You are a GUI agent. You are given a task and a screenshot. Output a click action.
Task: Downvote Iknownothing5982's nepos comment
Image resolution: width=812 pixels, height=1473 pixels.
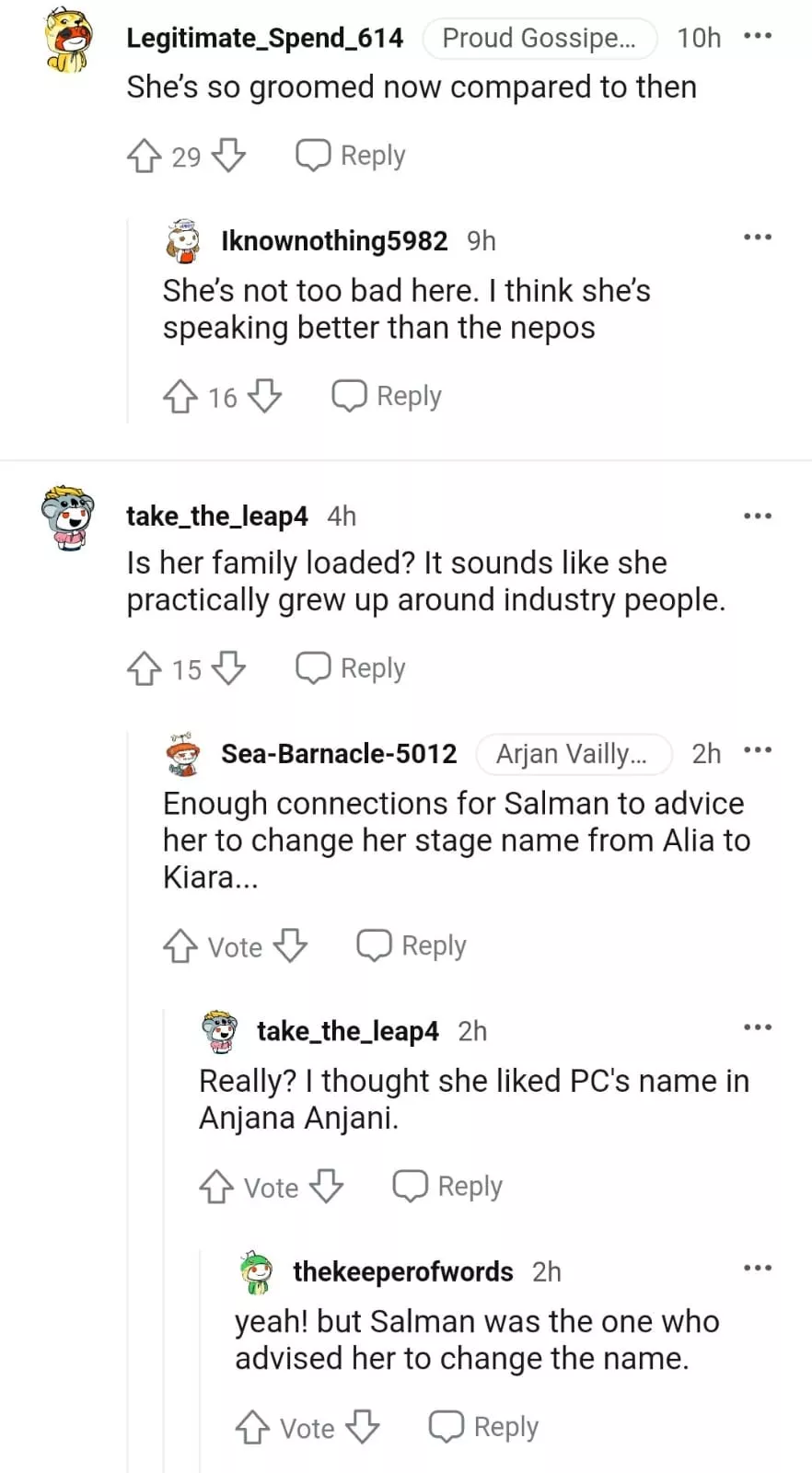[x=265, y=397]
